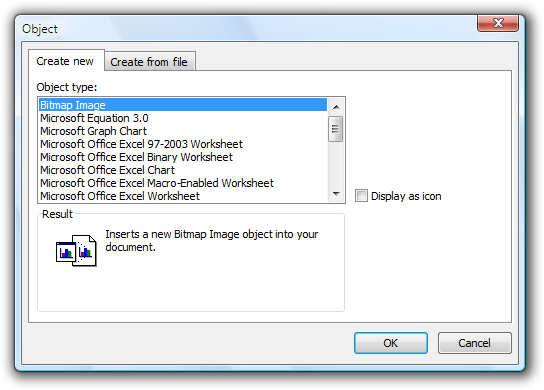This screenshot has height=390, width=544.
Task: Enable the Display as icon checkbox
Action: pos(361,196)
